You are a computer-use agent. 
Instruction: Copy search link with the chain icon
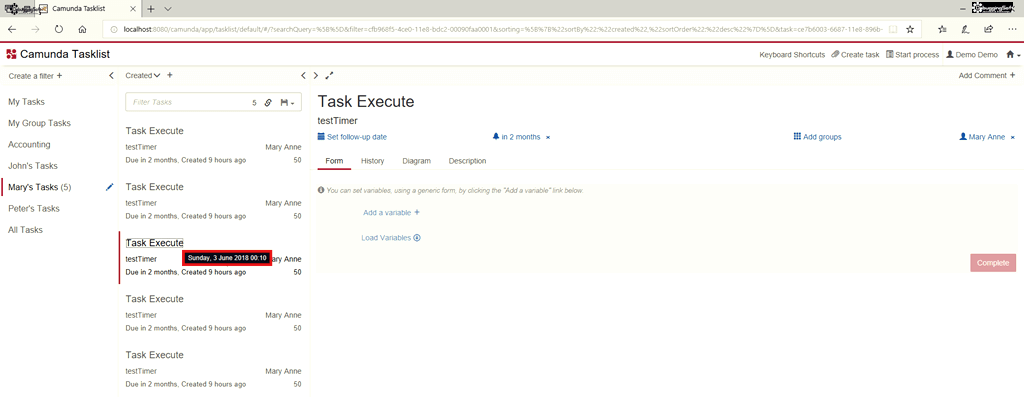coord(268,103)
